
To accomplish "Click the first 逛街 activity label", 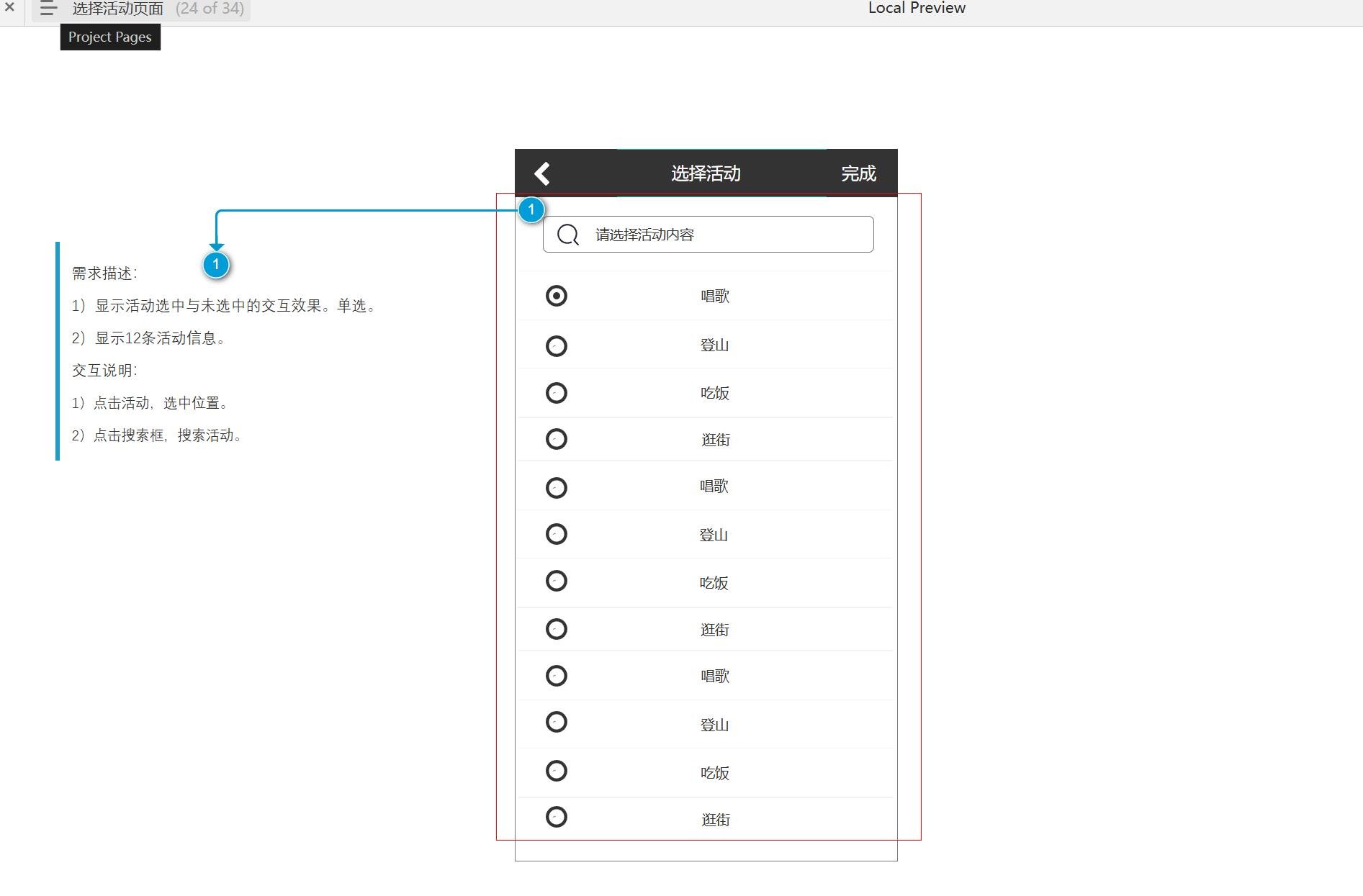I will tap(716, 440).
